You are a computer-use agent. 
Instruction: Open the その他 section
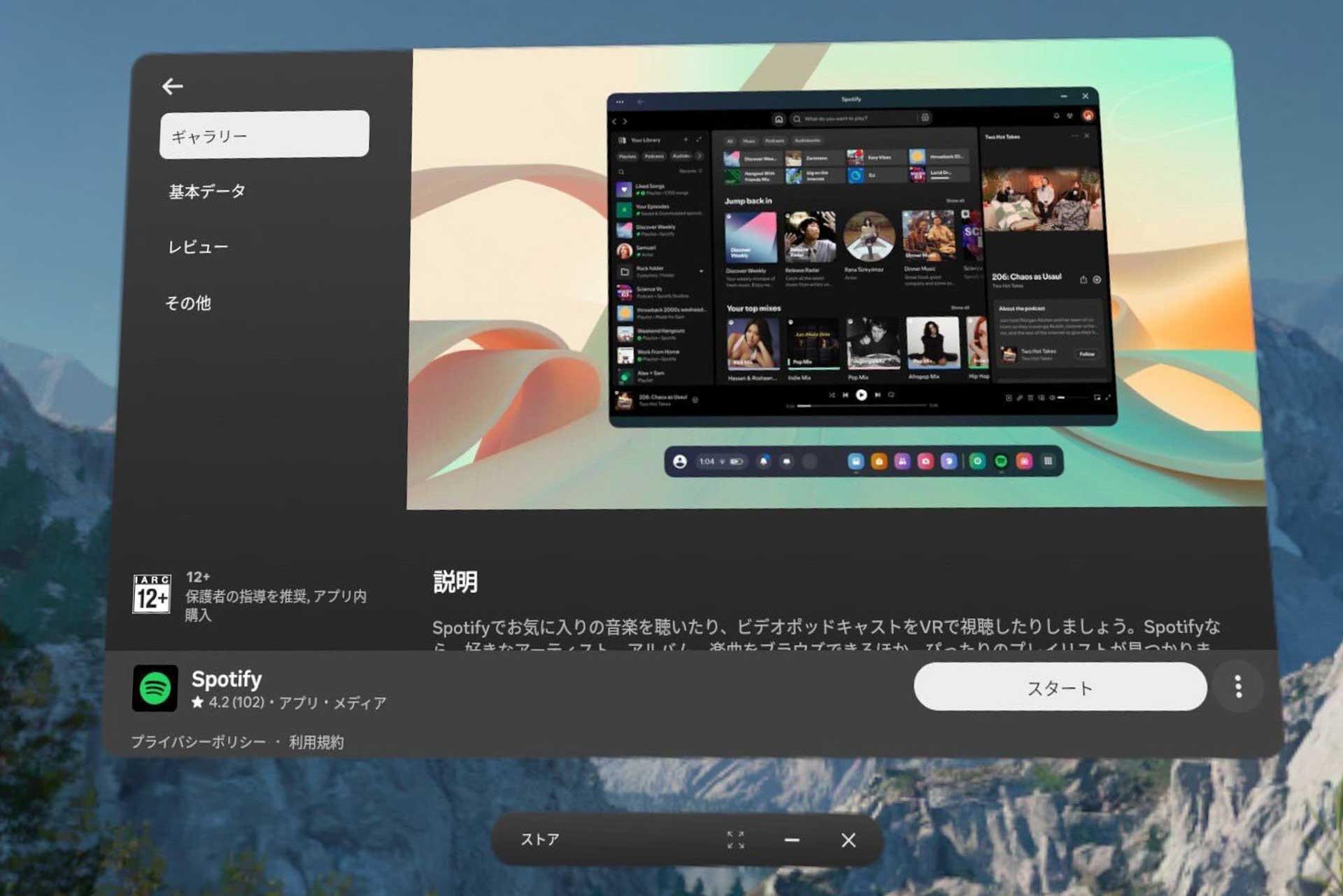click(188, 303)
